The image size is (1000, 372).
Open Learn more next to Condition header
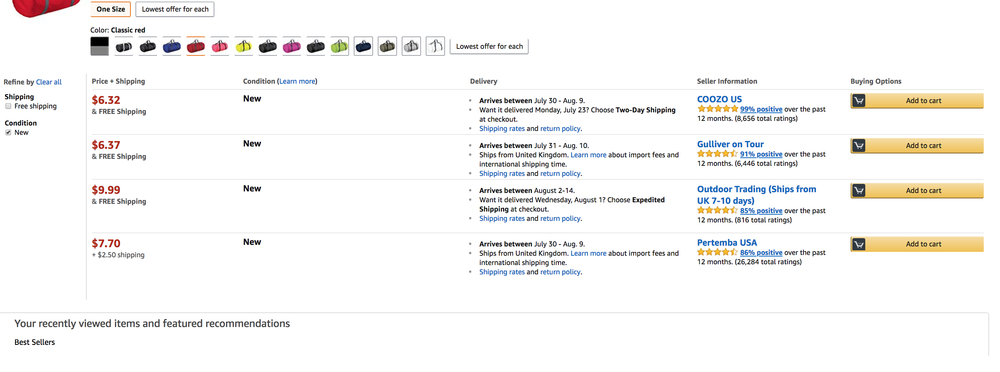(x=297, y=82)
